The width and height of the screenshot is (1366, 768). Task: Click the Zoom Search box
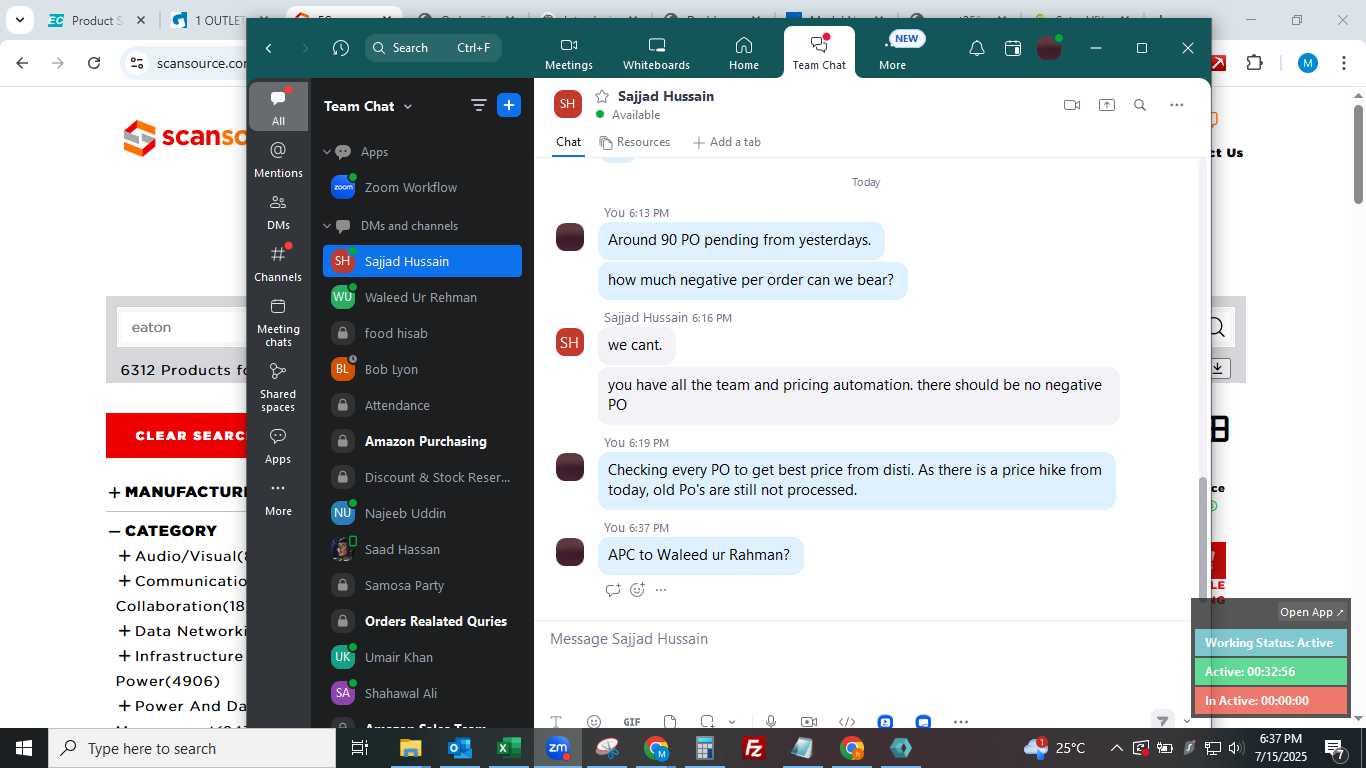pos(433,48)
